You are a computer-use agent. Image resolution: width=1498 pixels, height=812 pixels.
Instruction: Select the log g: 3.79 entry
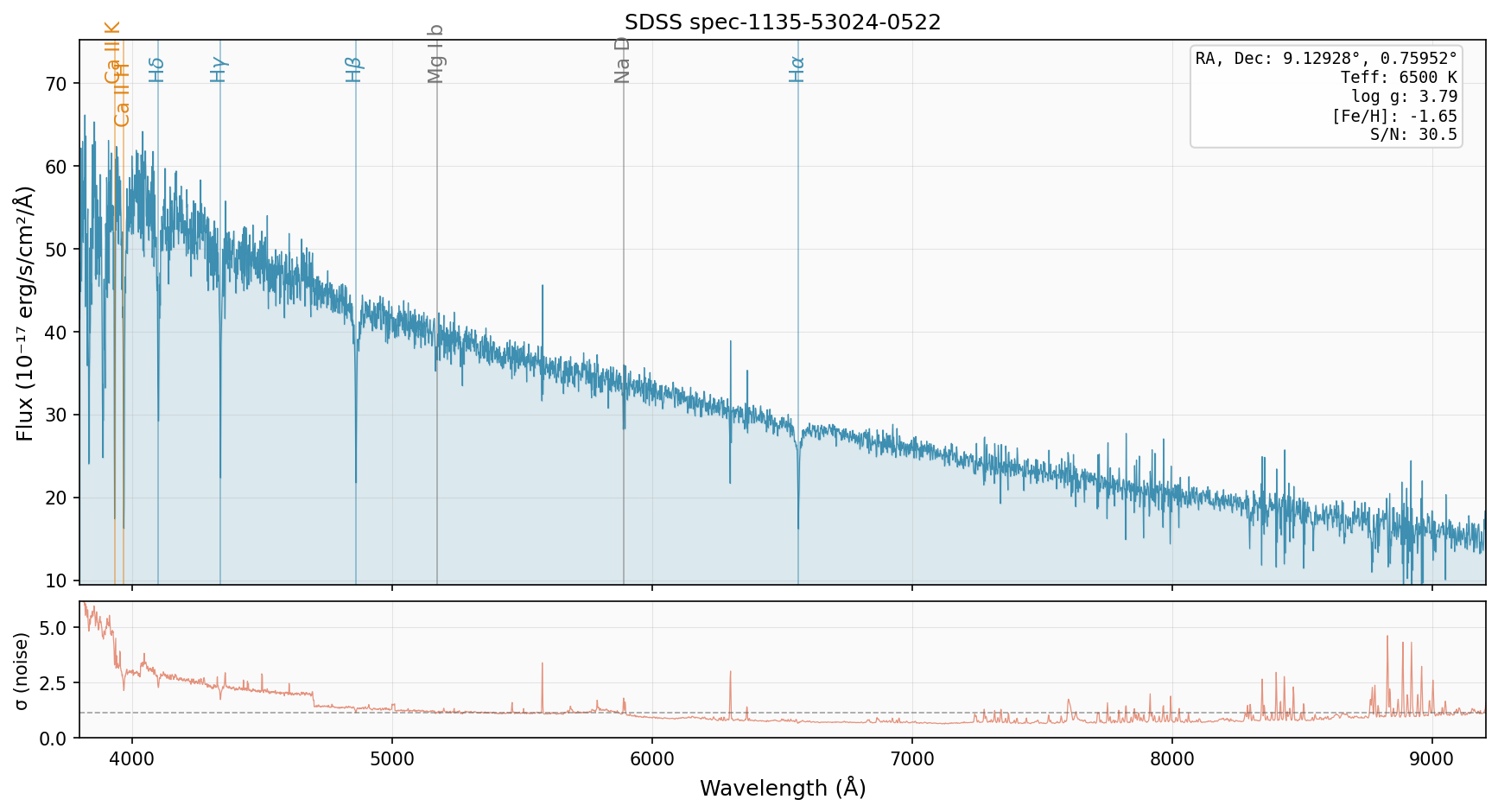point(1404,97)
